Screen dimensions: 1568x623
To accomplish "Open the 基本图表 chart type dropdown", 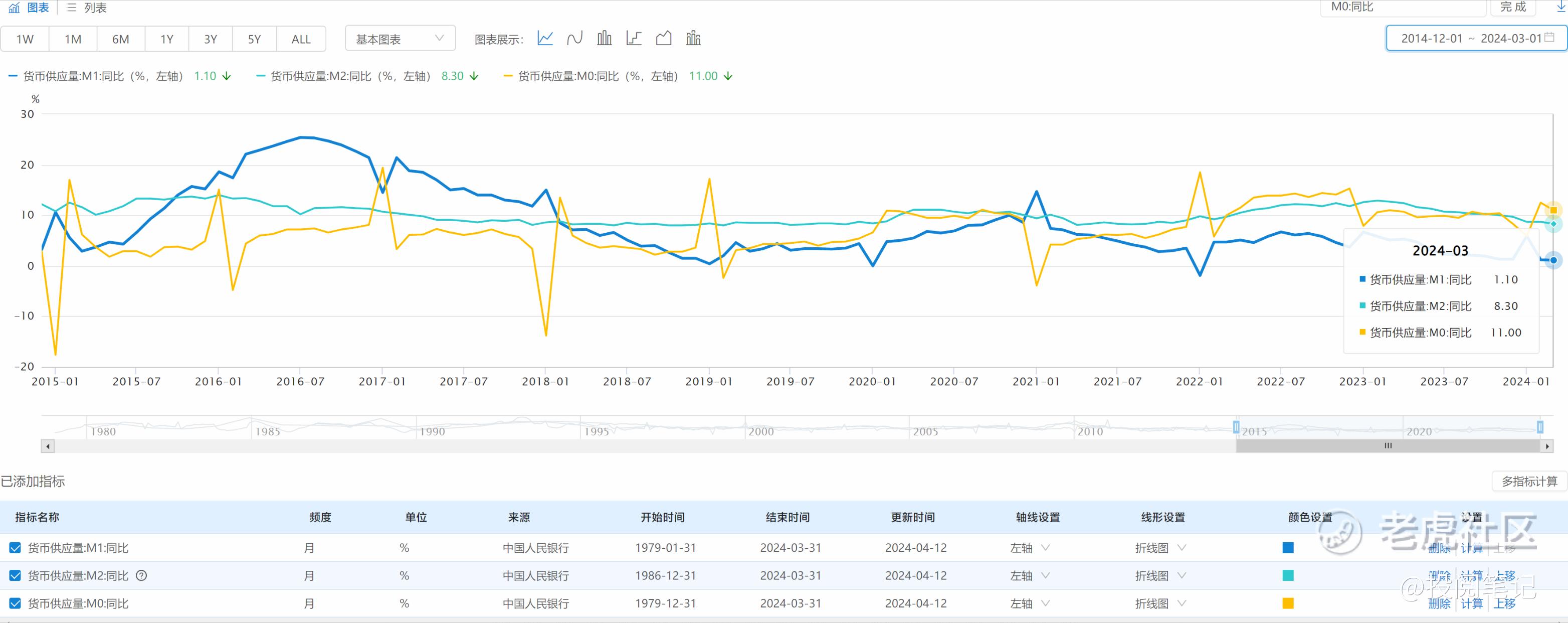I will point(400,38).
